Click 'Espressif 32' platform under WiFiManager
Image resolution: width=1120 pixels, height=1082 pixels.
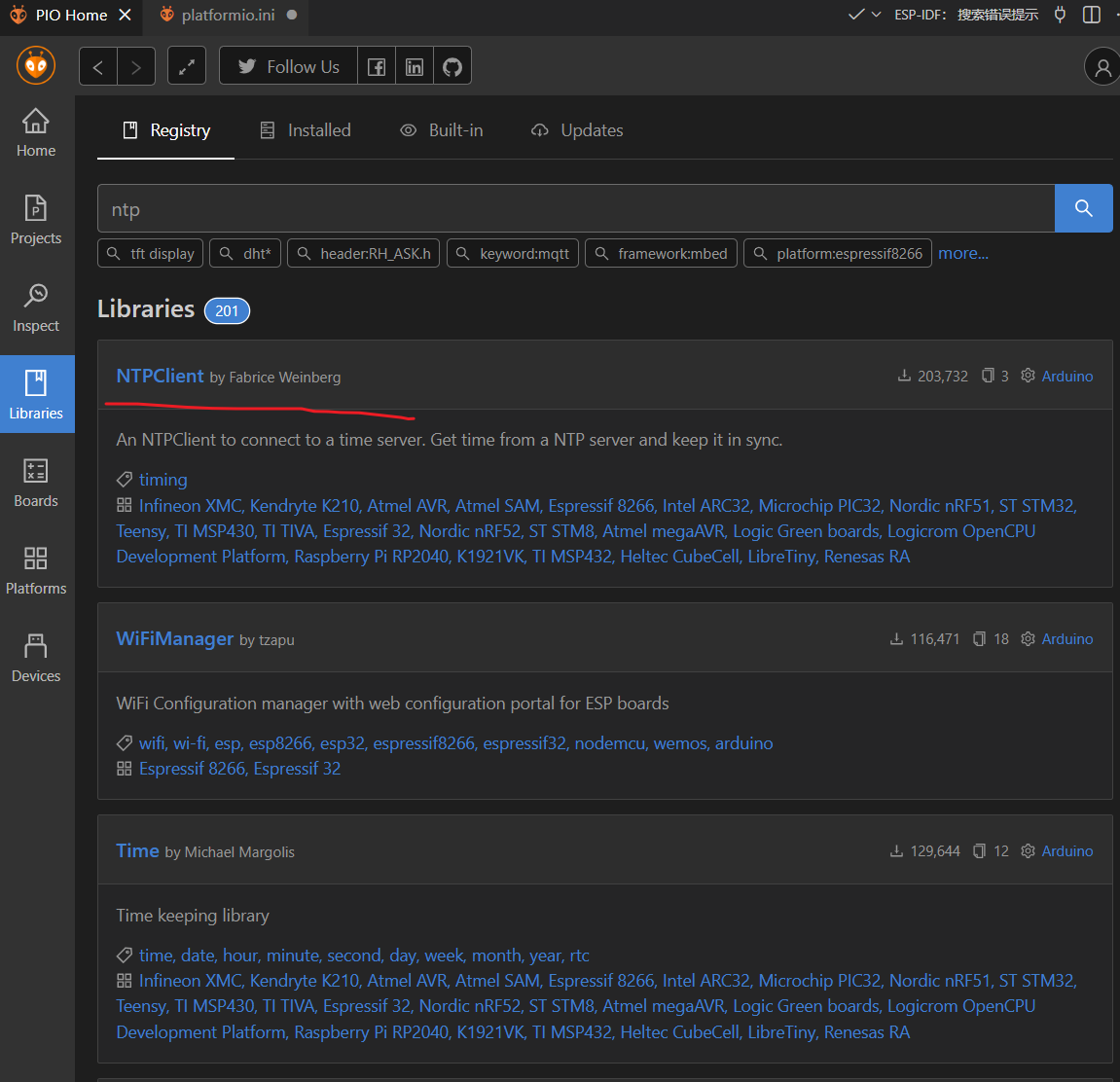(x=297, y=770)
